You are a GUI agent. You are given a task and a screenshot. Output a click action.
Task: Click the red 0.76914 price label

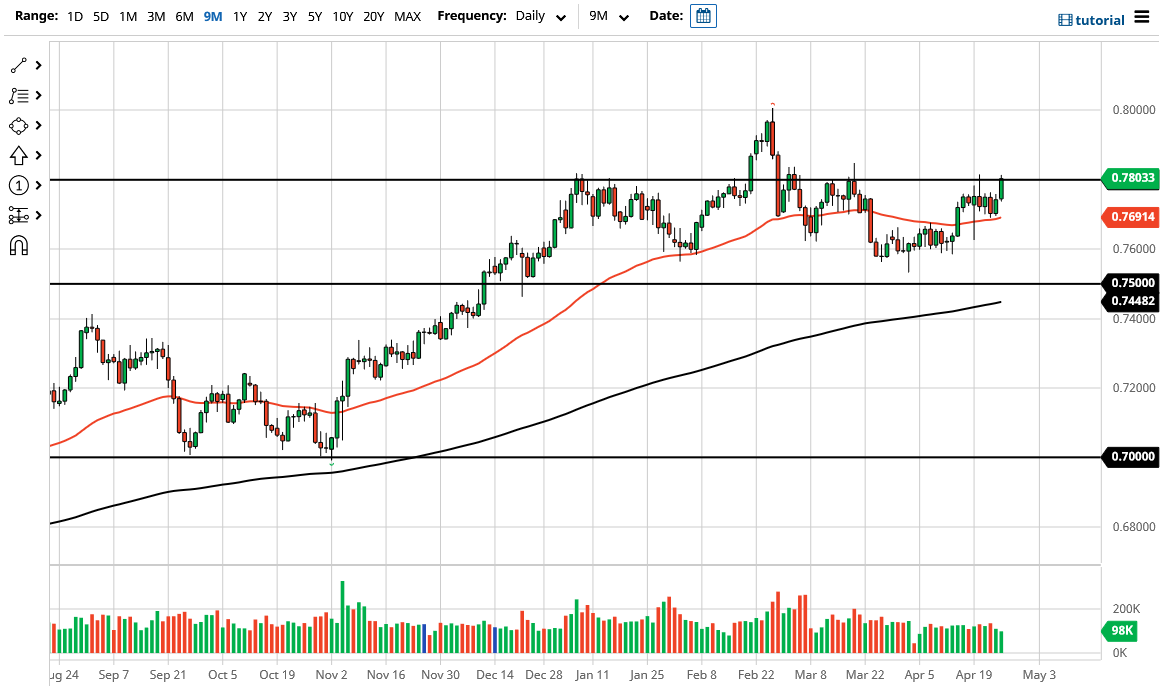pyautogui.click(x=1131, y=217)
